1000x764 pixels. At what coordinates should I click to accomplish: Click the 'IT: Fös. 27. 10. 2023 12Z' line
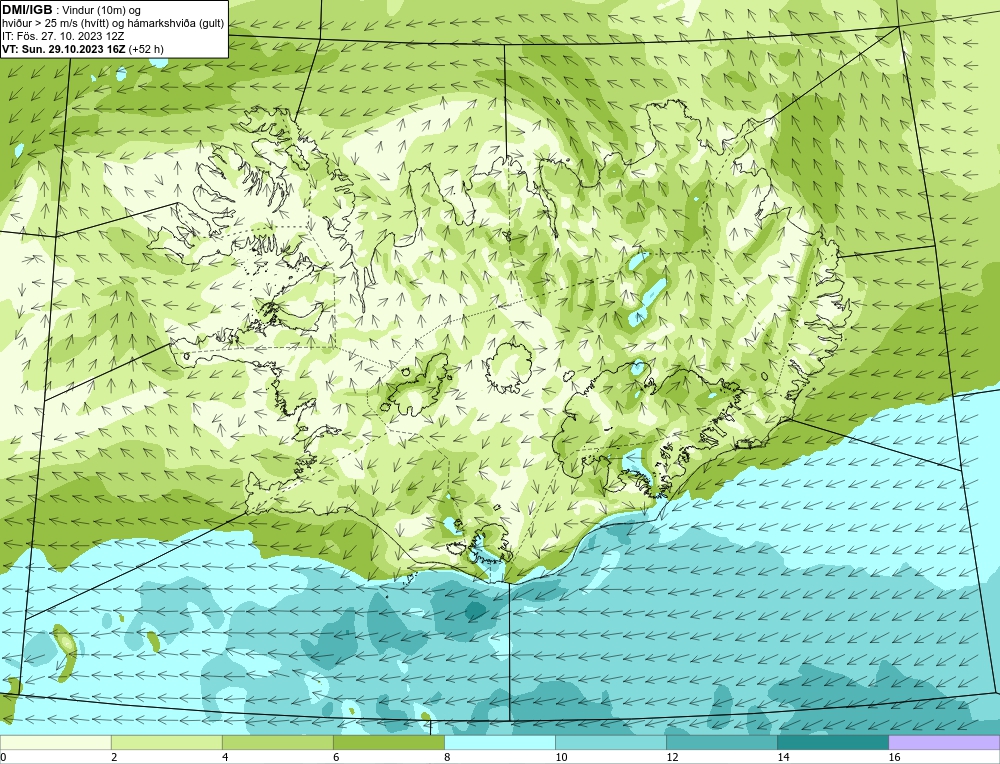[63, 36]
